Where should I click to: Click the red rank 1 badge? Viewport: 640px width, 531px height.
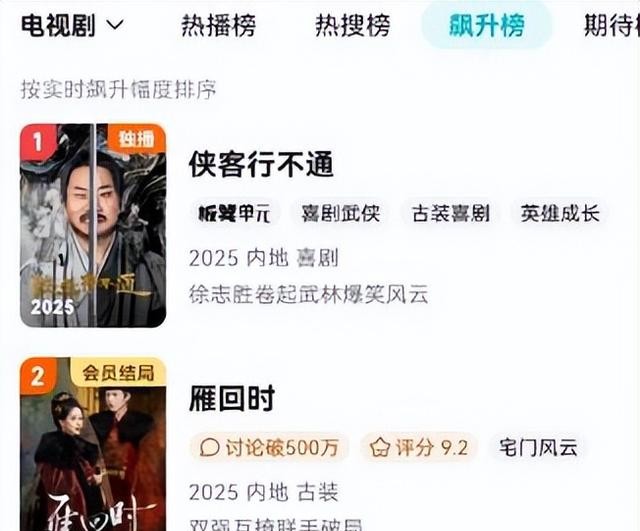pyautogui.click(x=37, y=141)
